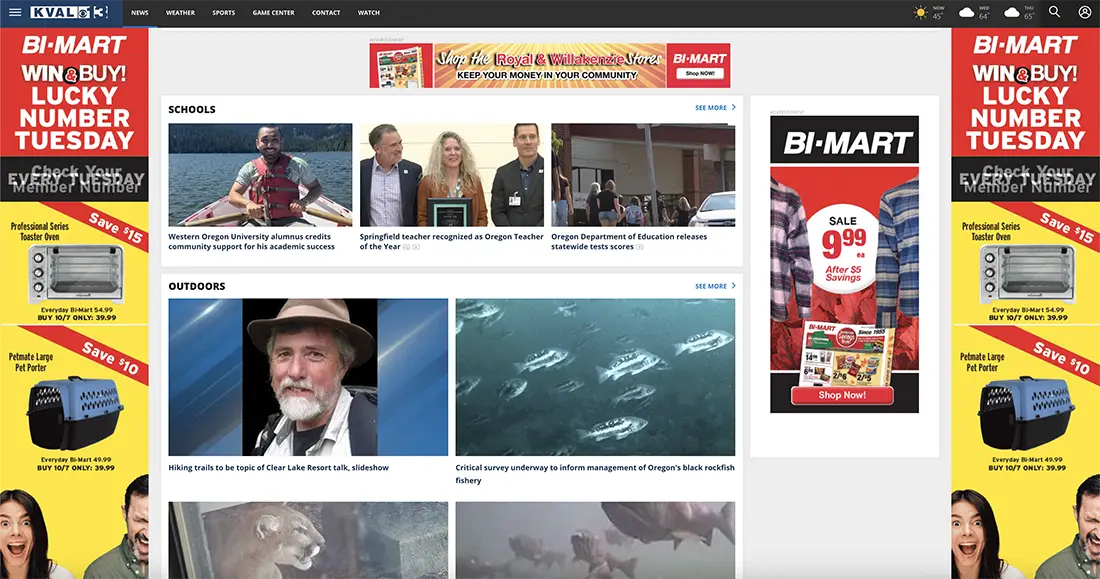Open the Springfield teacher recognized headline
The width and height of the screenshot is (1100, 579).
(451, 241)
